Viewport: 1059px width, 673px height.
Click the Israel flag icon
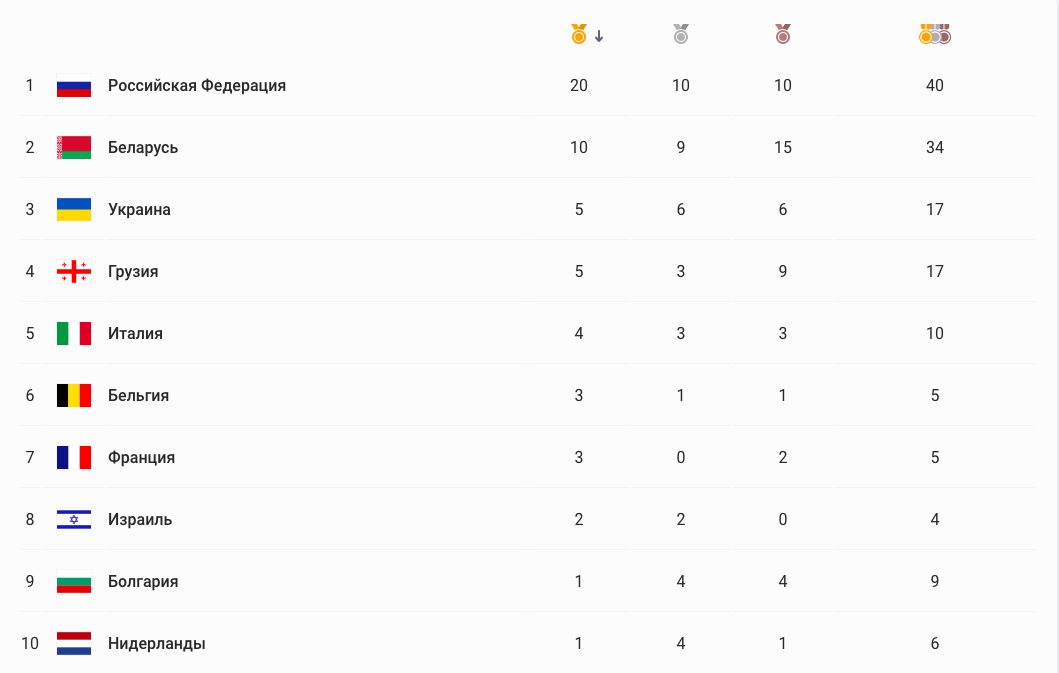74,520
